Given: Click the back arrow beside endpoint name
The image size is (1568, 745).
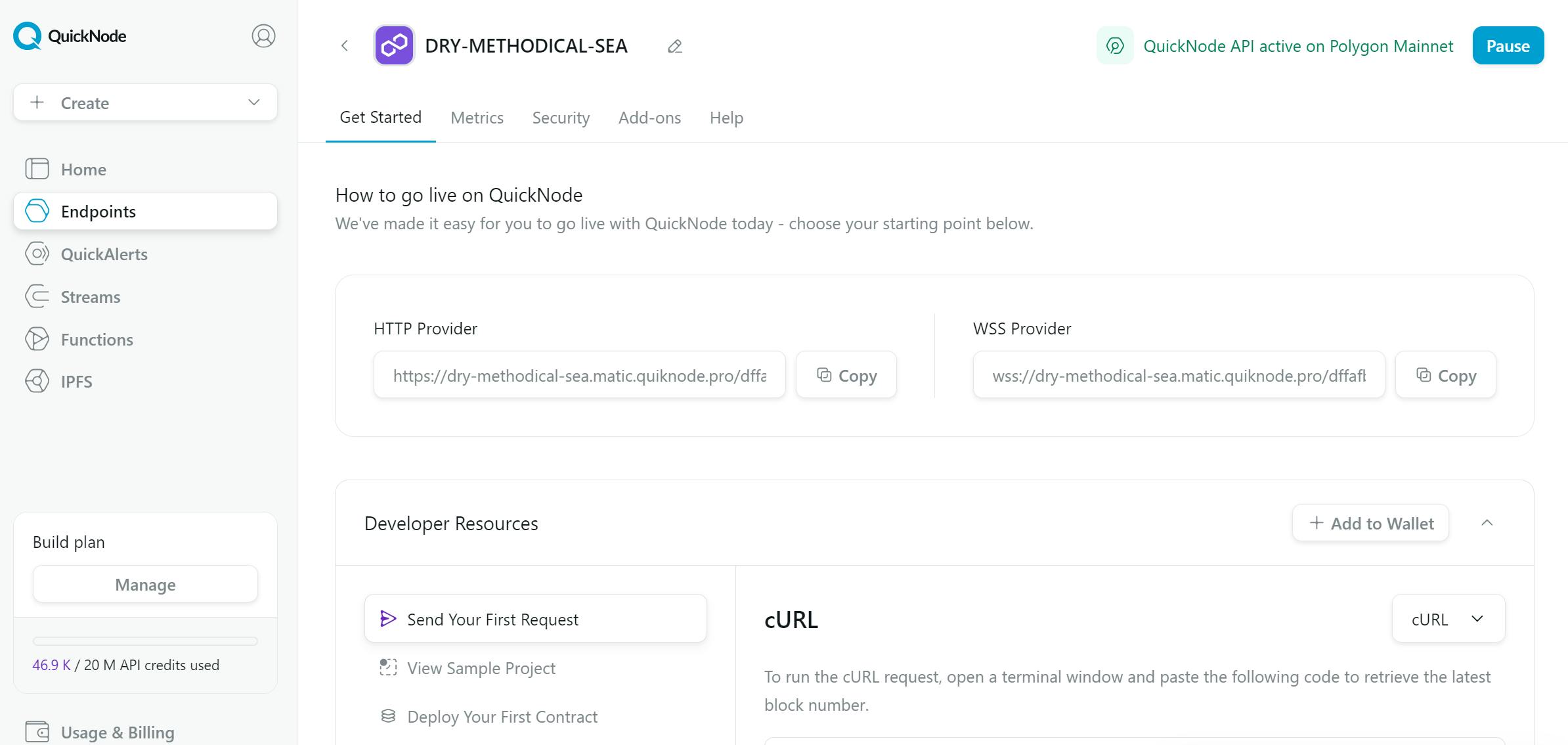Looking at the screenshot, I should [345, 45].
